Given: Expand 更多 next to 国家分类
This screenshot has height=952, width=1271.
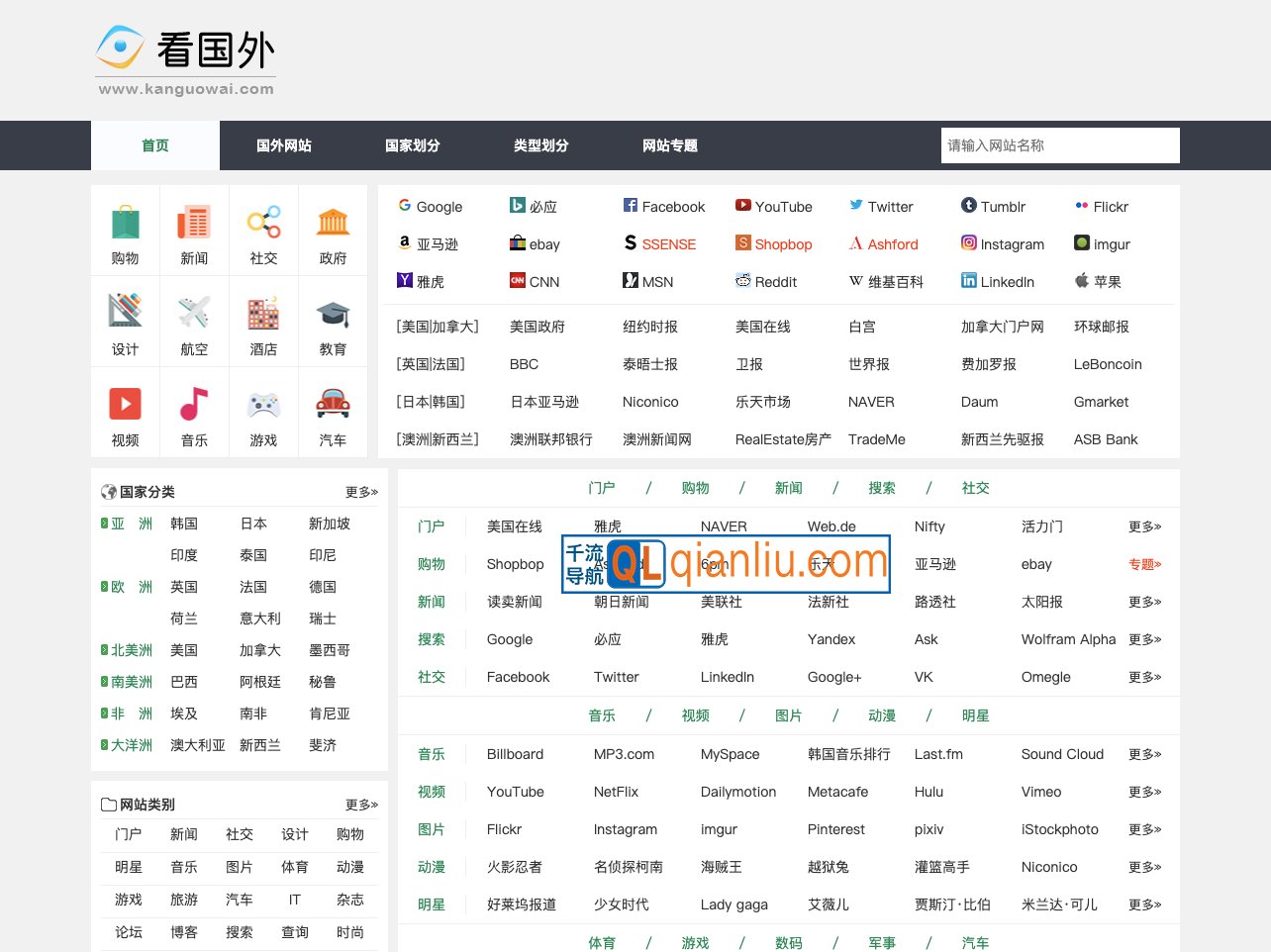Looking at the screenshot, I should click(359, 491).
